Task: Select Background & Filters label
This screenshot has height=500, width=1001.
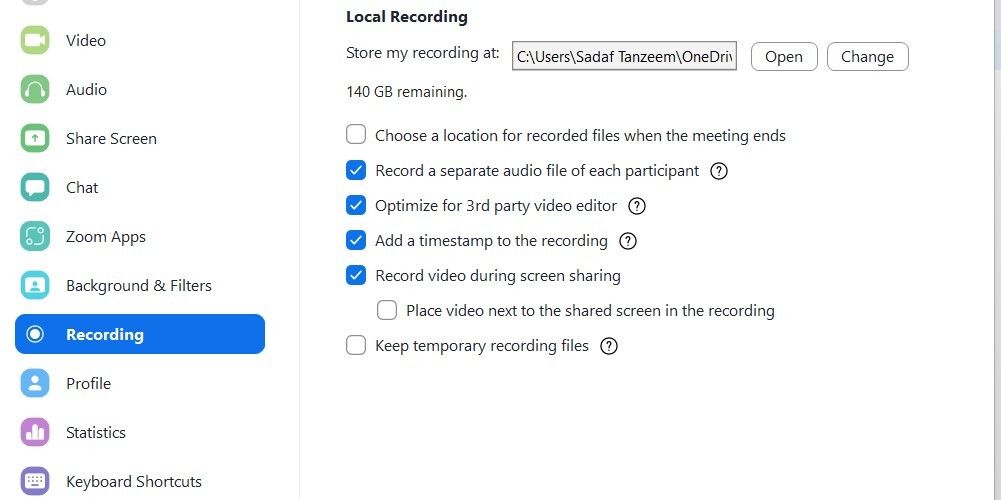Action: click(139, 285)
